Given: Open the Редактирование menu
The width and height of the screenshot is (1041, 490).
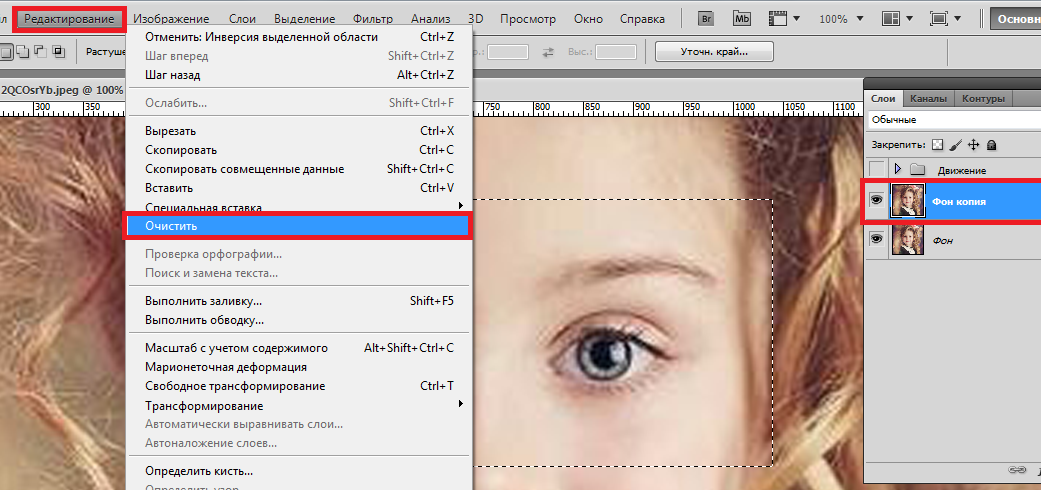Looking at the screenshot, I should pos(70,19).
